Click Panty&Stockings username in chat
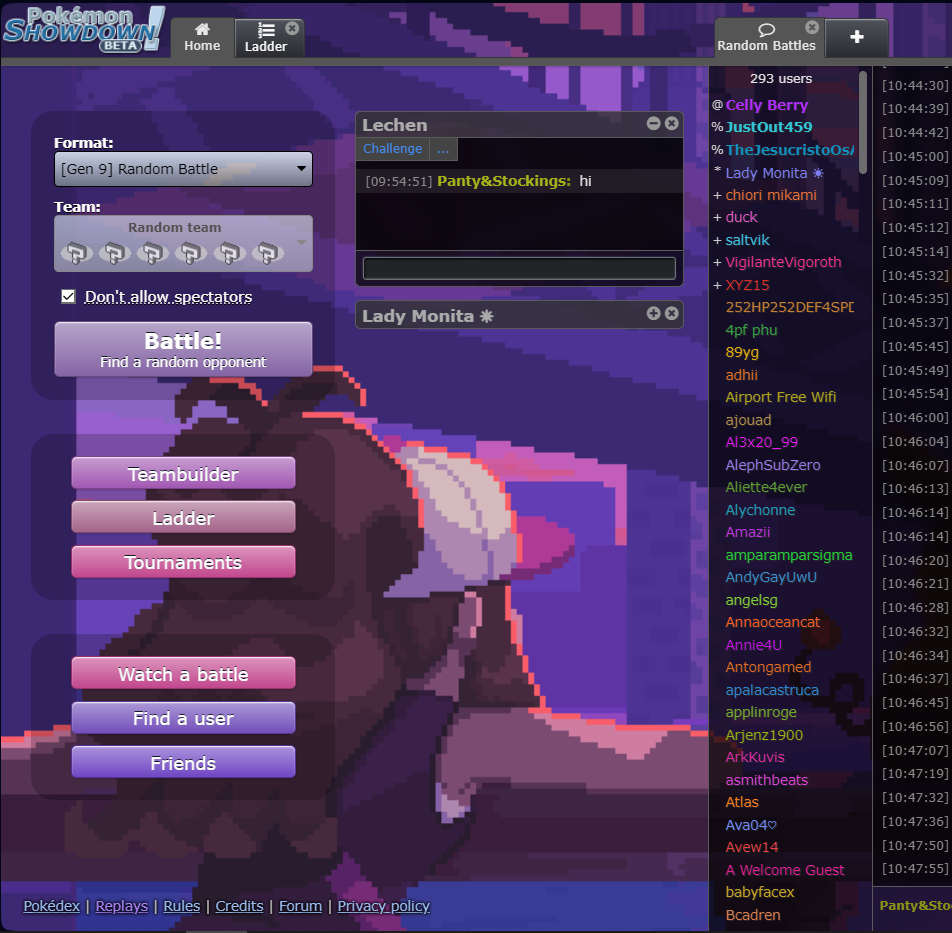The width and height of the screenshot is (952, 933). point(504,181)
